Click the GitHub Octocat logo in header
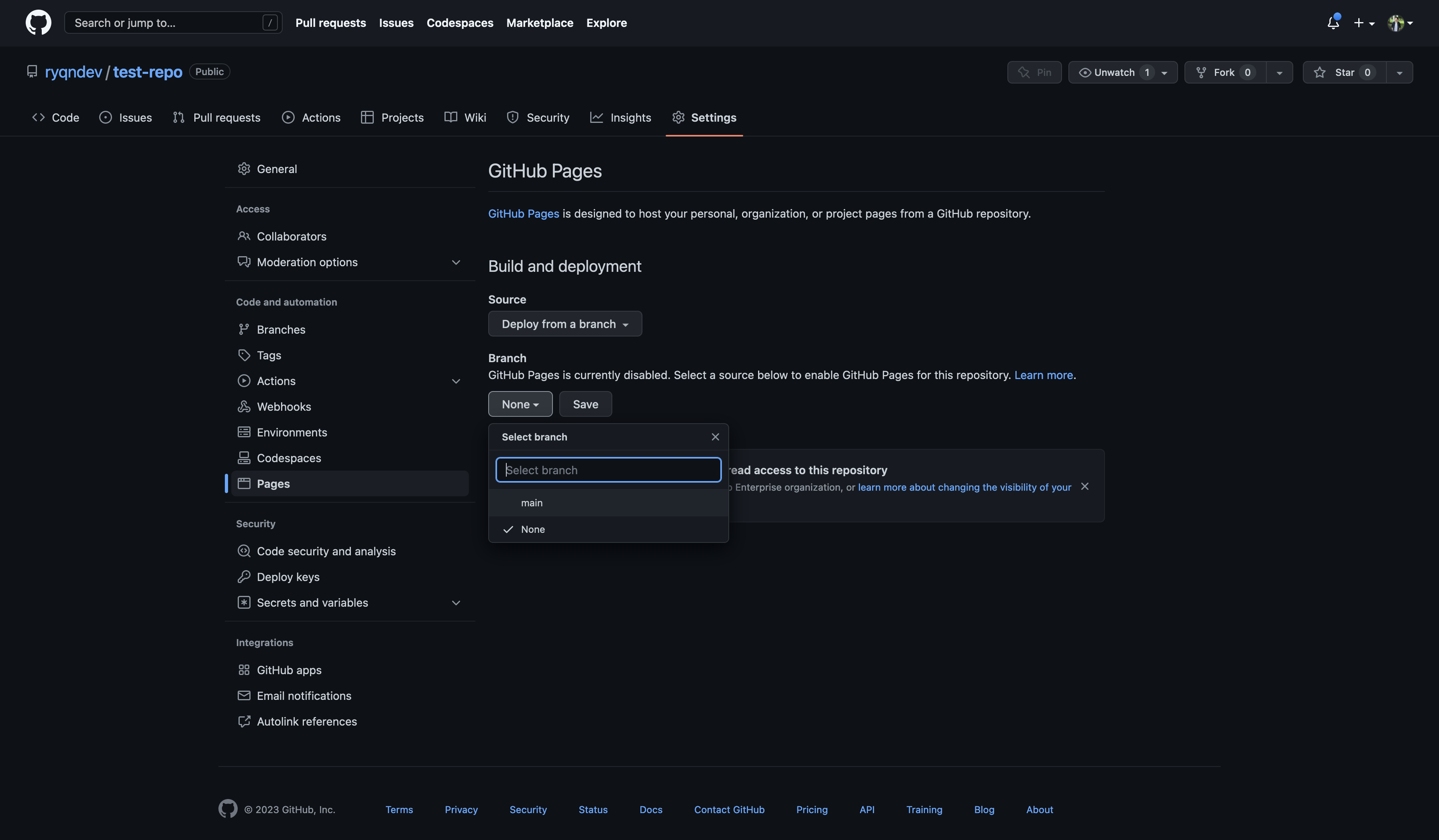This screenshot has height=840, width=1439. tap(38, 23)
